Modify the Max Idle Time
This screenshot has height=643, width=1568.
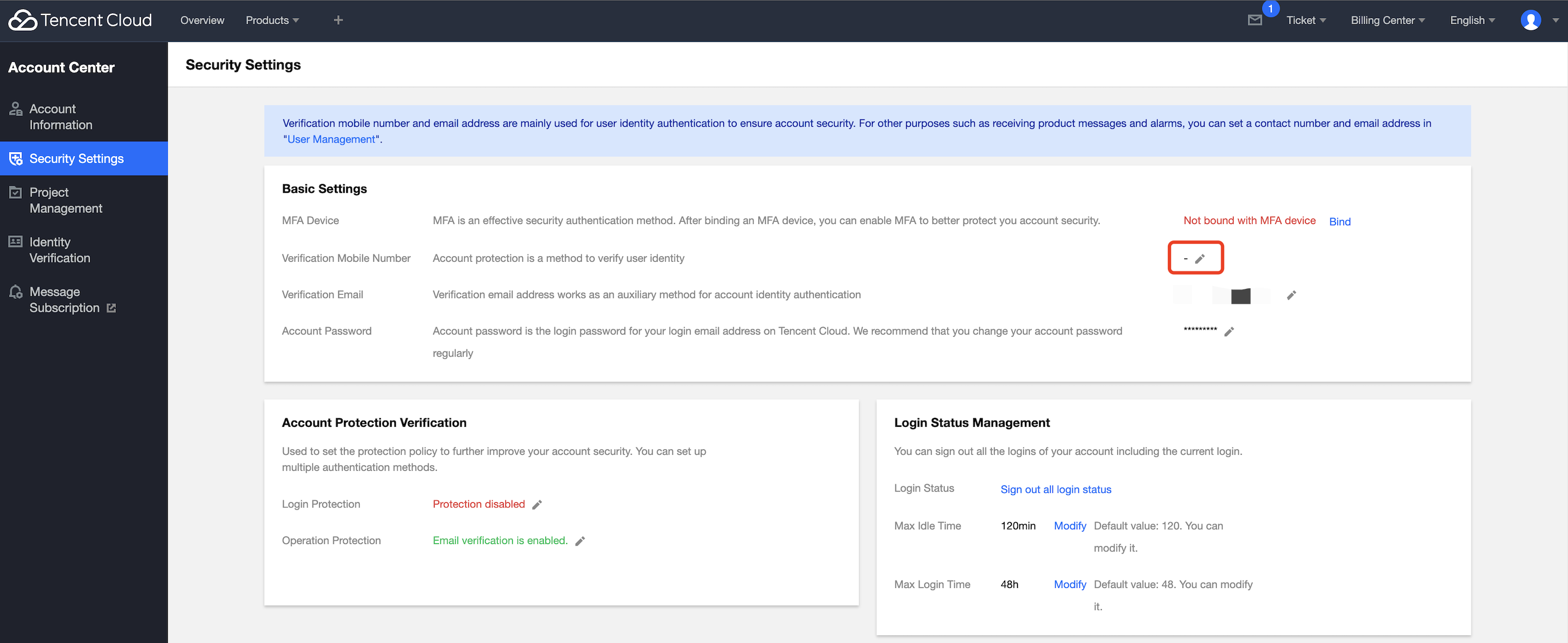tap(1069, 526)
